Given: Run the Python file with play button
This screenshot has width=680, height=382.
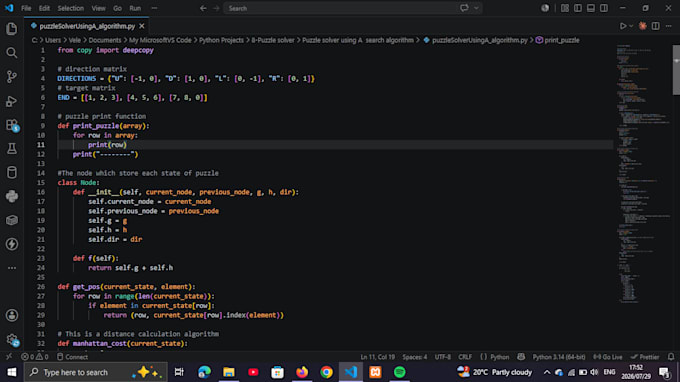Looking at the screenshot, I should coord(623,26).
